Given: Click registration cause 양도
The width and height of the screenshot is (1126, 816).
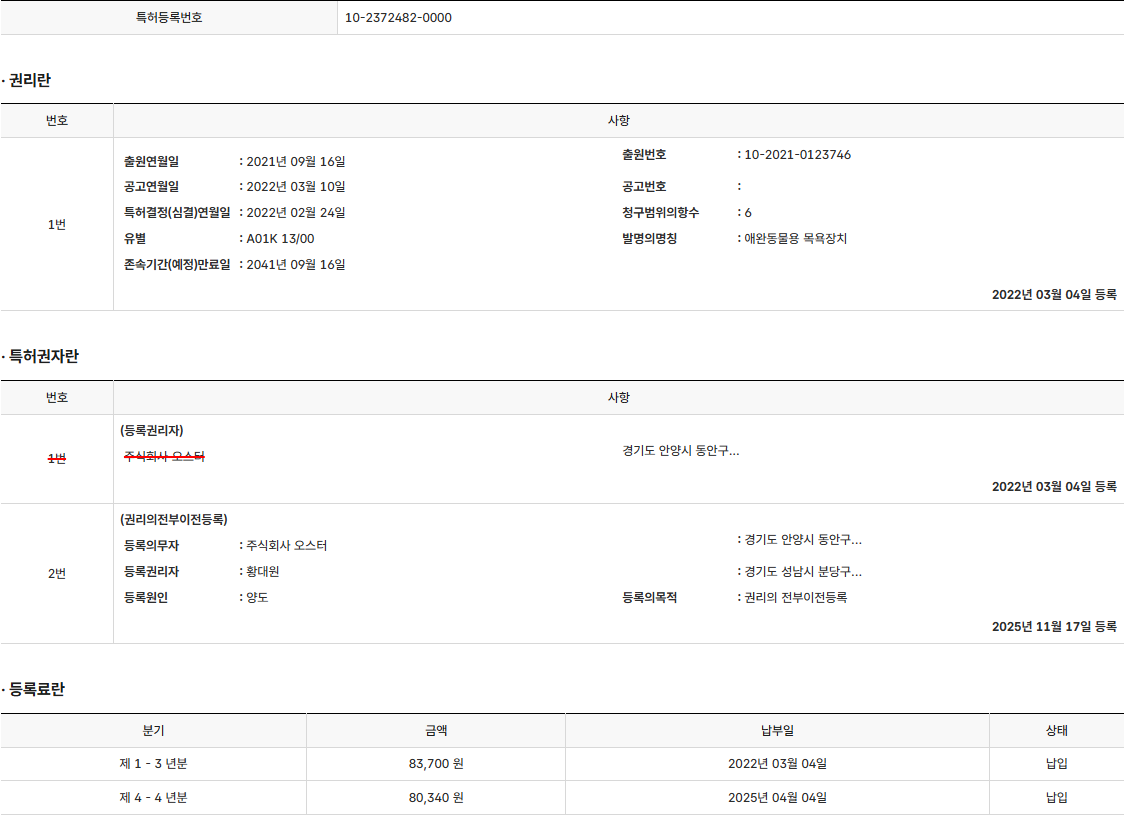Looking at the screenshot, I should pyautogui.click(x=257, y=598).
